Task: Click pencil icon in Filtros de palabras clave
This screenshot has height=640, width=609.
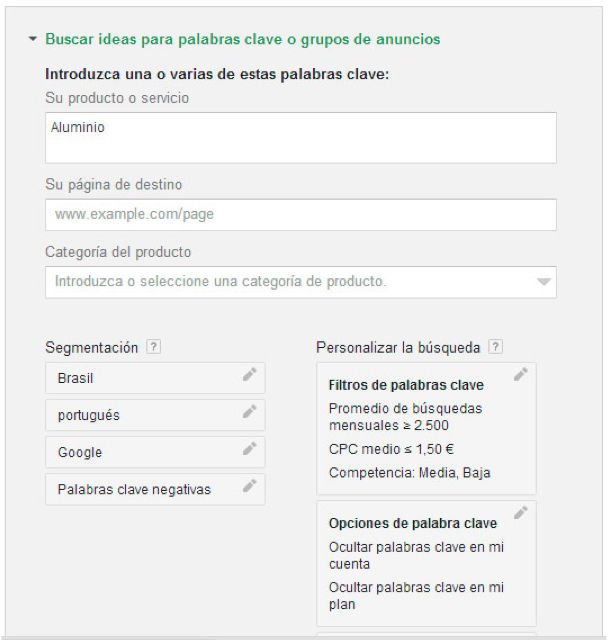Action: point(520,375)
